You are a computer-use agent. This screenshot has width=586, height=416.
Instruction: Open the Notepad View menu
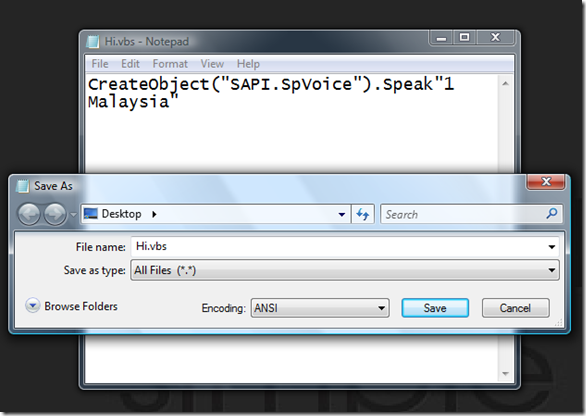212,64
